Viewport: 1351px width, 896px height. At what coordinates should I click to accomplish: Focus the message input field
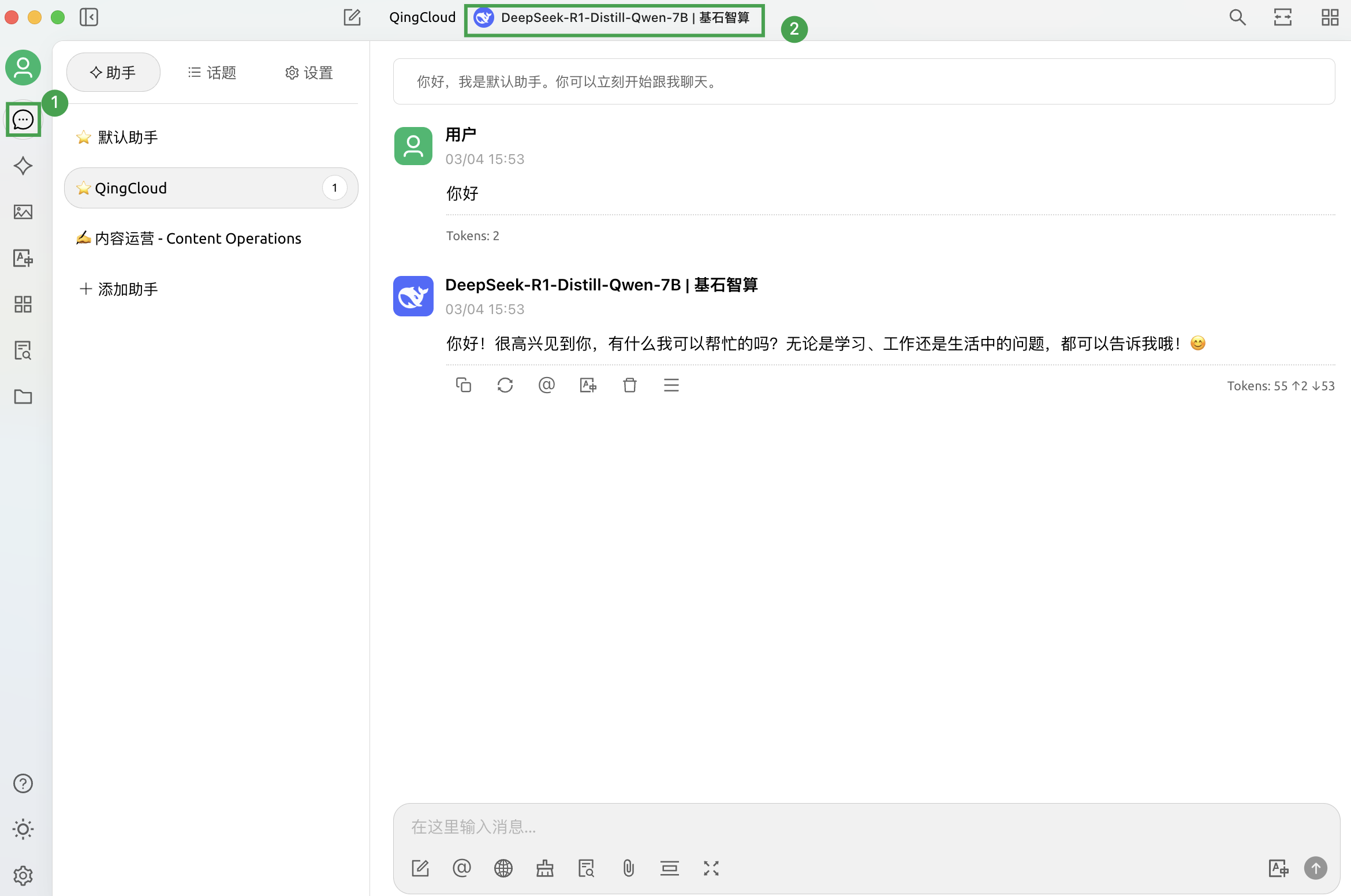click(x=866, y=827)
